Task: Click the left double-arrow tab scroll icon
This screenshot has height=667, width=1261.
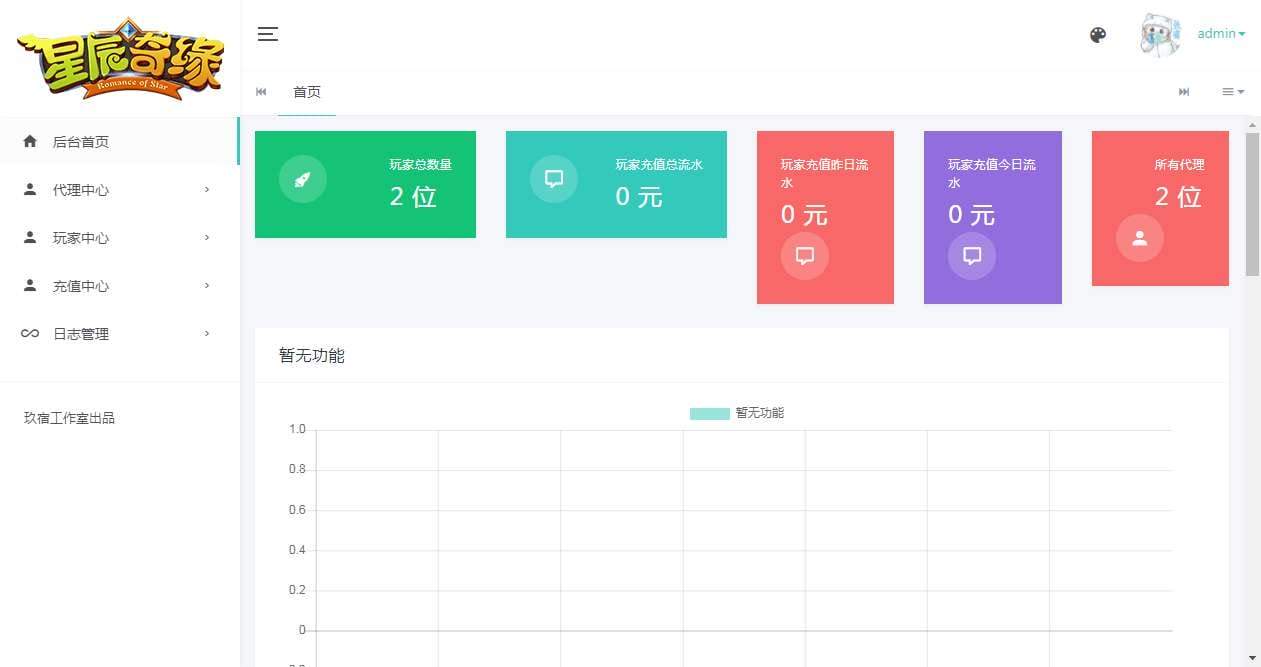Action: [x=261, y=92]
